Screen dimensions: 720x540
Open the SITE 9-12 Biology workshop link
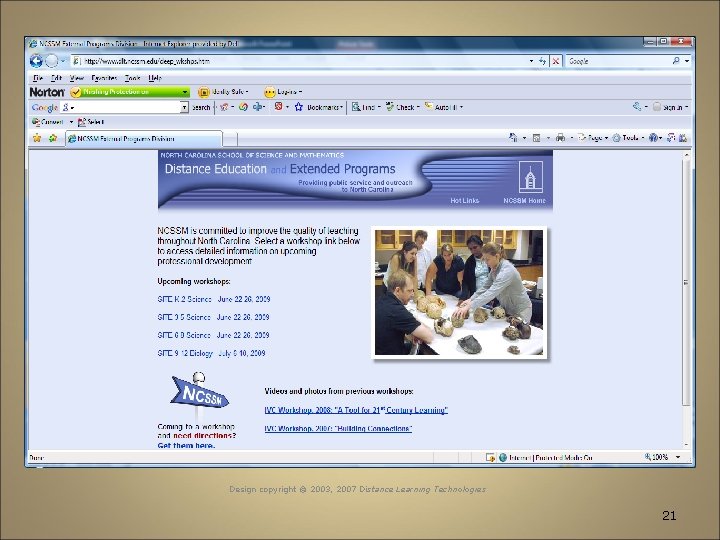[211, 353]
